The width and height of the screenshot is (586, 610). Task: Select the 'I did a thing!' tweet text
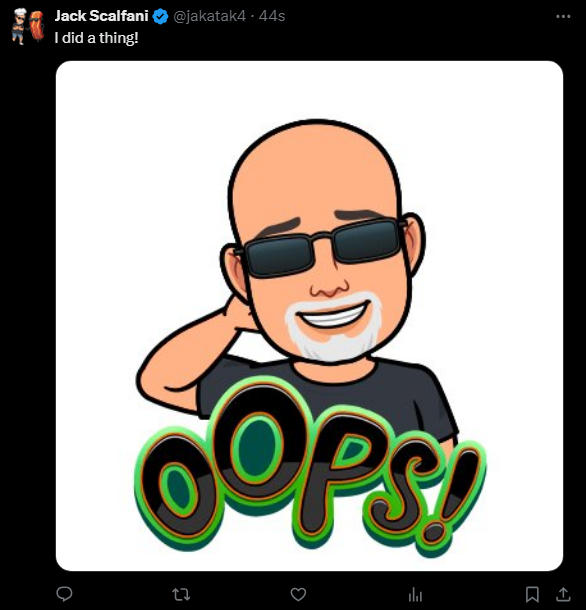[x=96, y=38]
